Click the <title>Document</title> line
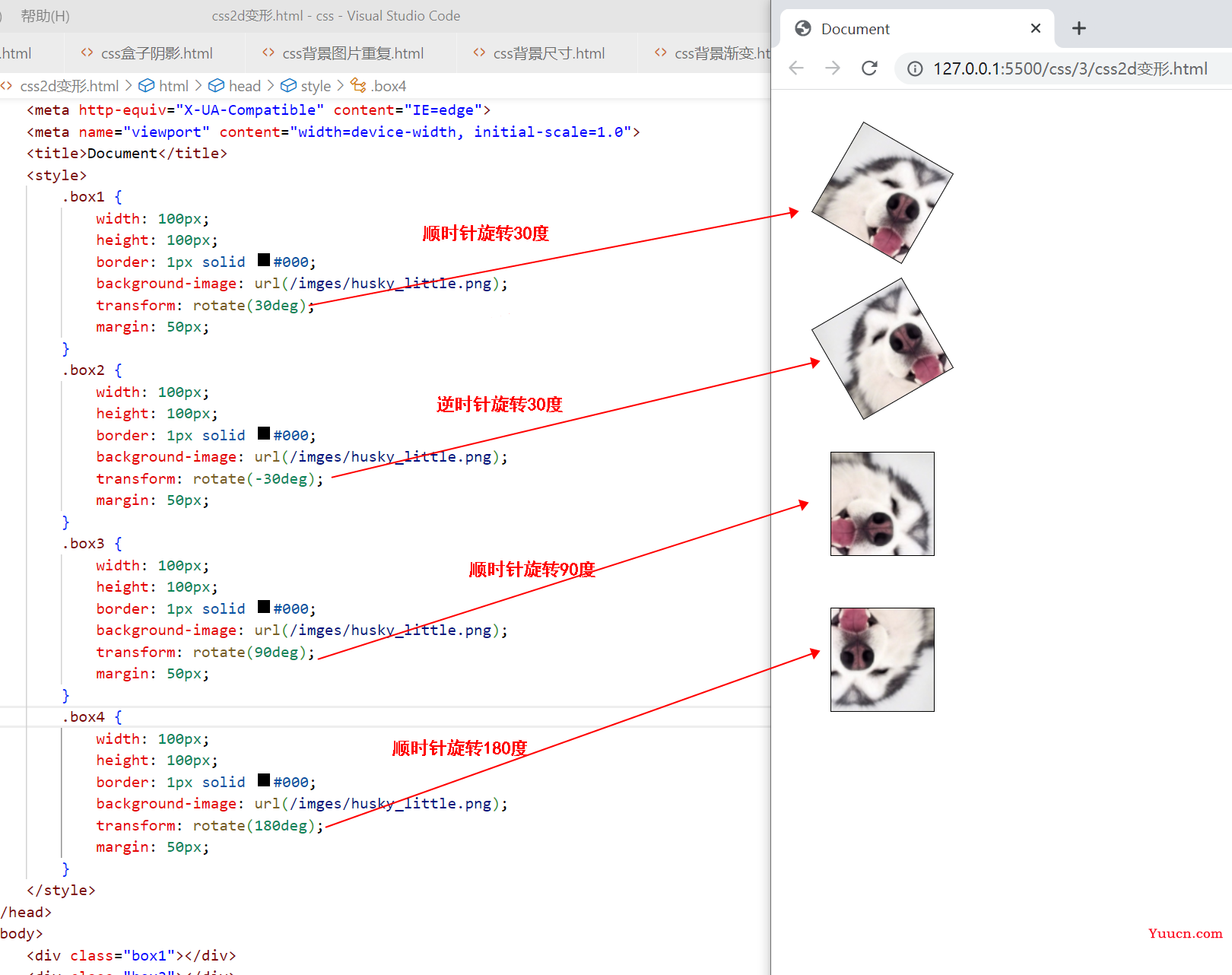 [x=127, y=154]
